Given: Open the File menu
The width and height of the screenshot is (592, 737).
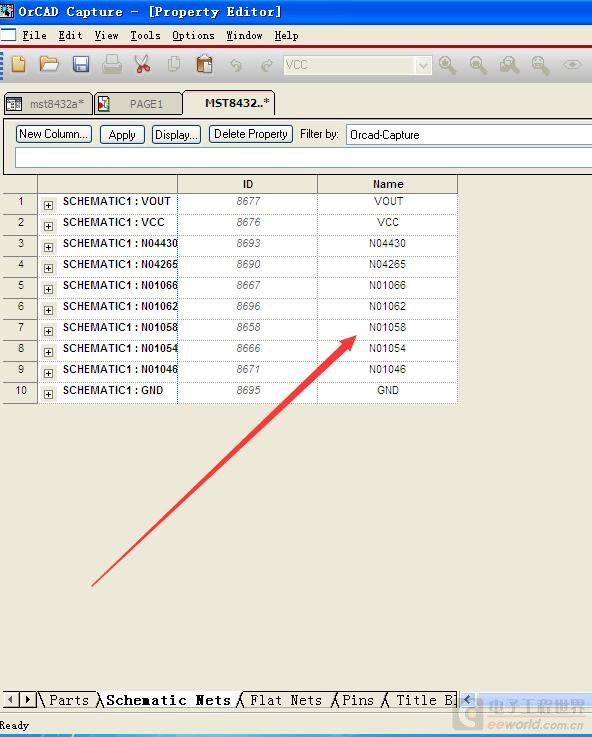Looking at the screenshot, I should [34, 35].
